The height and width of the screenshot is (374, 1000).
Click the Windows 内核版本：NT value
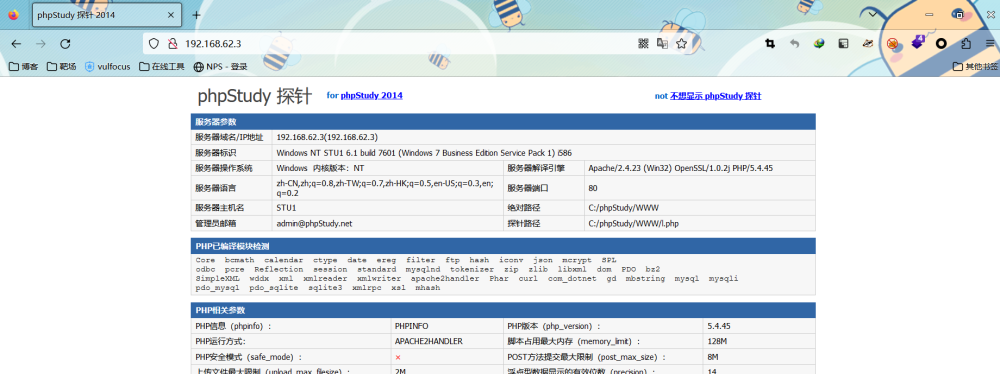point(320,168)
